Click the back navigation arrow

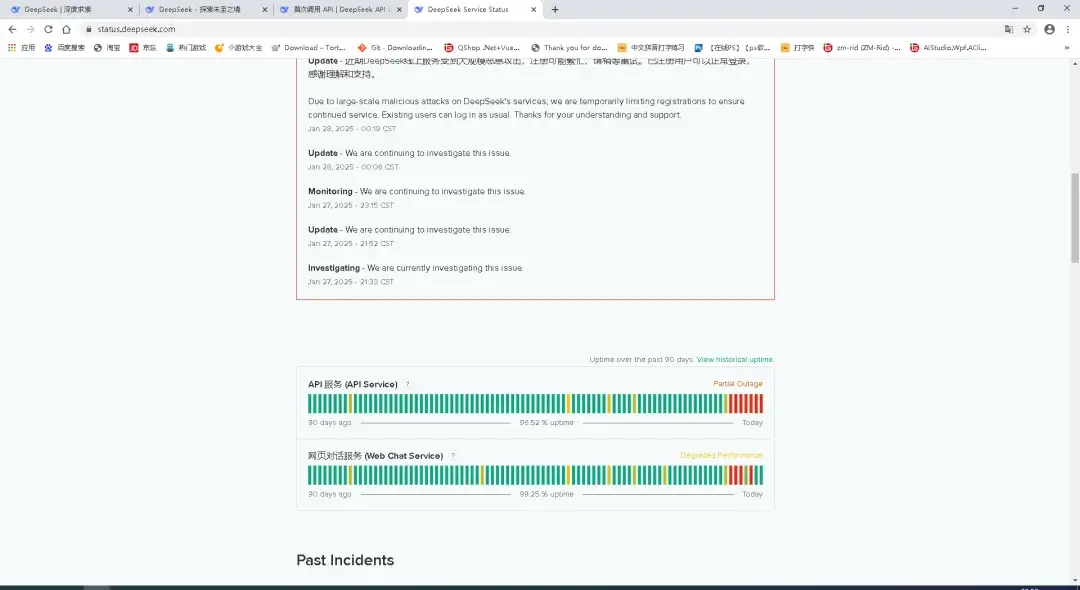click(x=12, y=29)
